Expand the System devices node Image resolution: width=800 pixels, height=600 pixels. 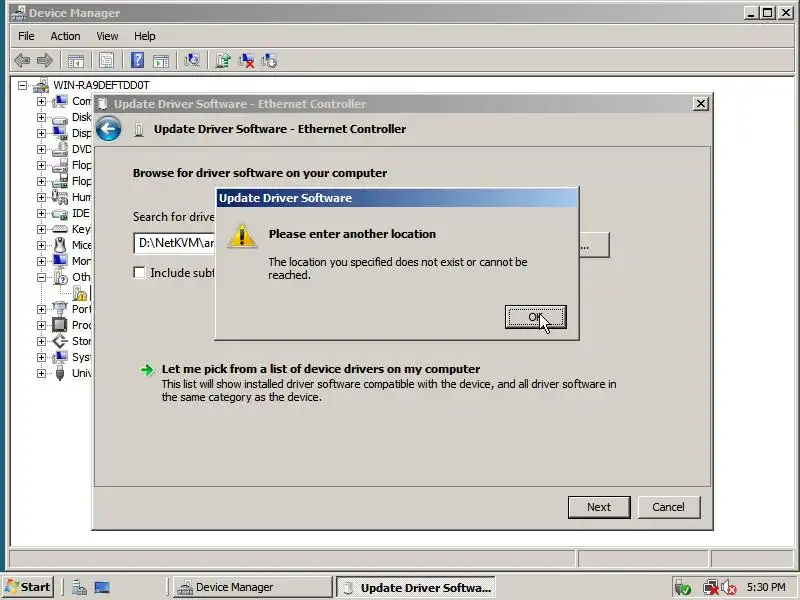(x=41, y=357)
